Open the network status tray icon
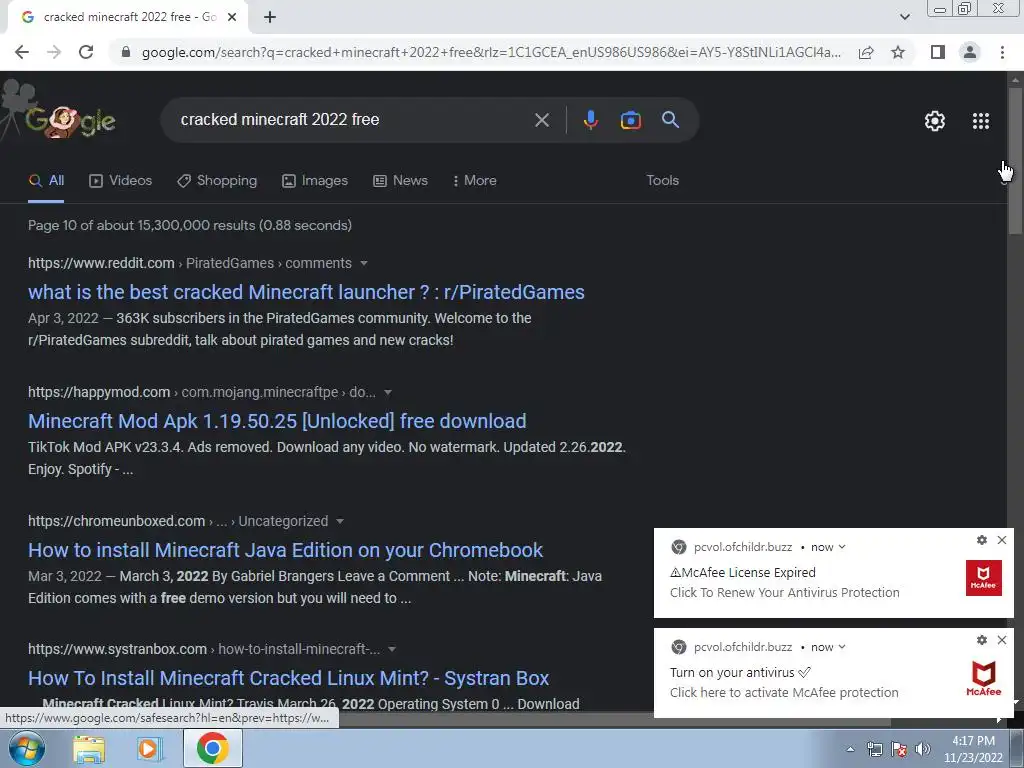Screen dimensions: 1024x768 [x=874, y=749]
